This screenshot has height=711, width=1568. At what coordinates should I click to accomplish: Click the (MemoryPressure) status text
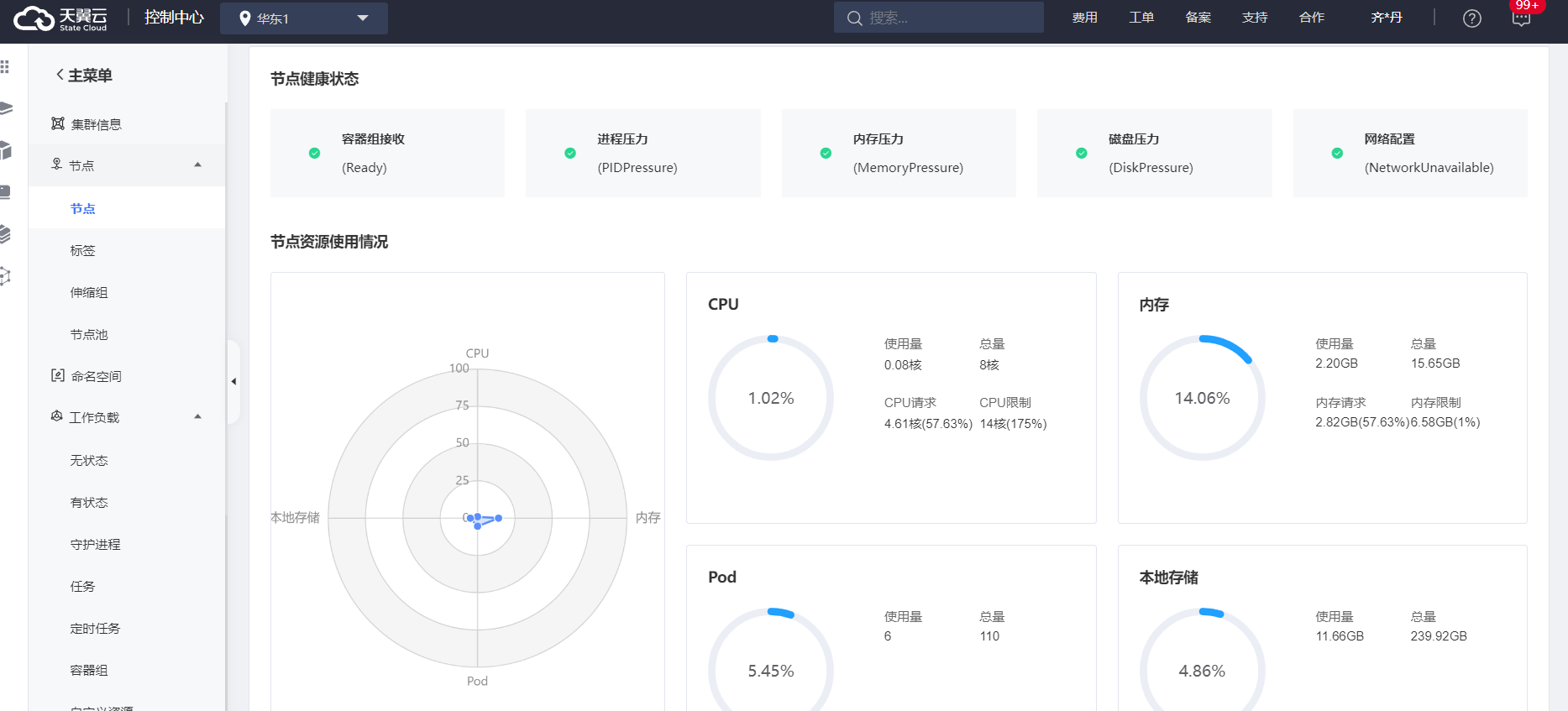click(x=908, y=167)
